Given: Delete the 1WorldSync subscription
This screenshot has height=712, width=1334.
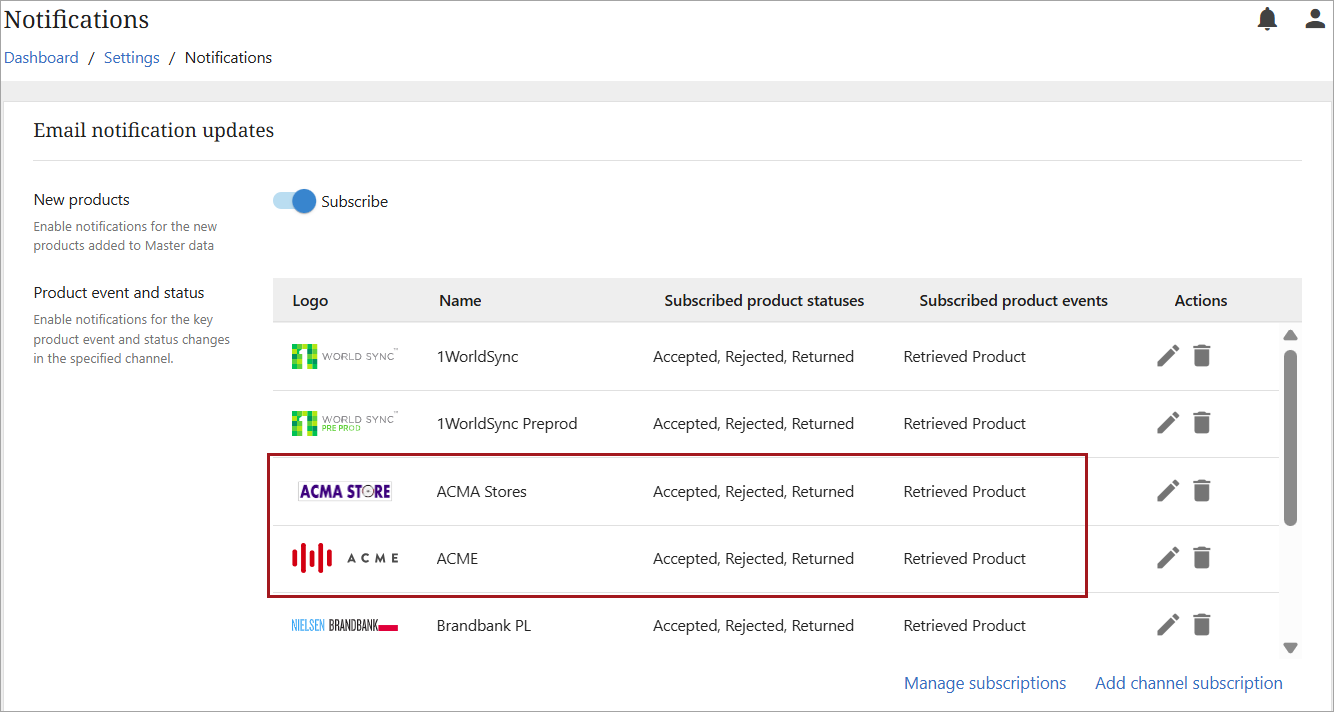Looking at the screenshot, I should click(1202, 356).
